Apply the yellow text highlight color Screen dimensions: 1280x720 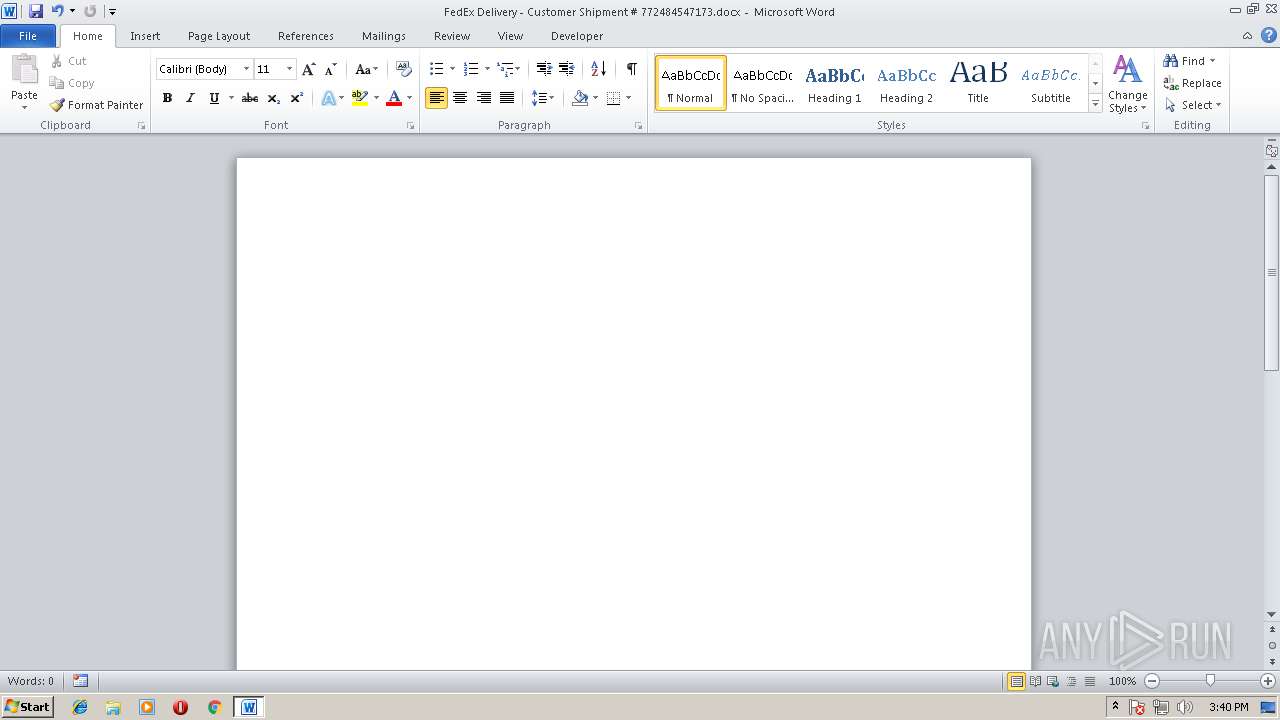360,98
